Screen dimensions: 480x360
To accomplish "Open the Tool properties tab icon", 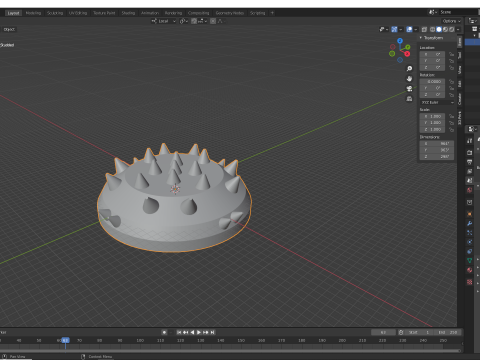I will click(x=470, y=141).
